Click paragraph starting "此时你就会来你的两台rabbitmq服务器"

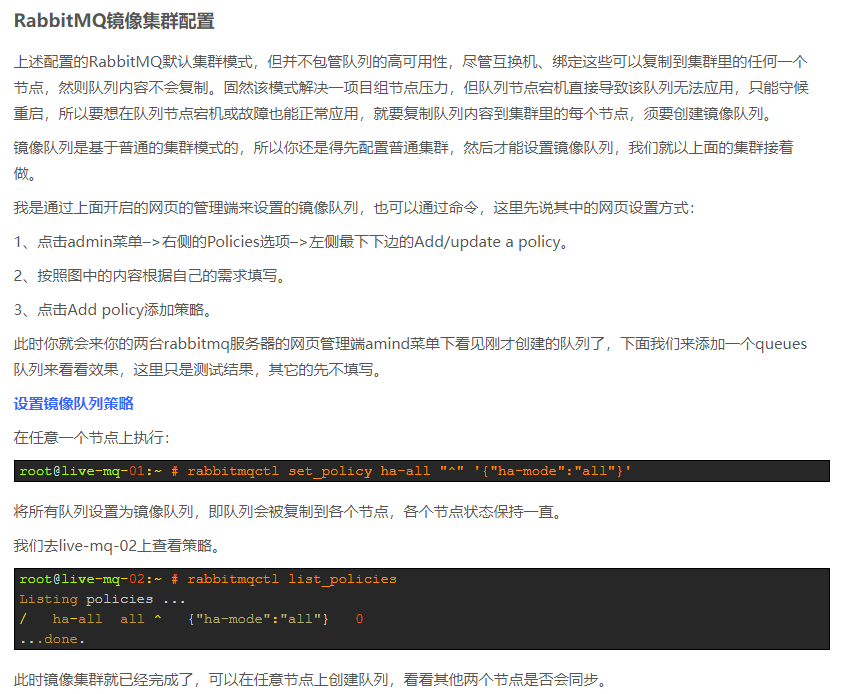(x=410, y=357)
